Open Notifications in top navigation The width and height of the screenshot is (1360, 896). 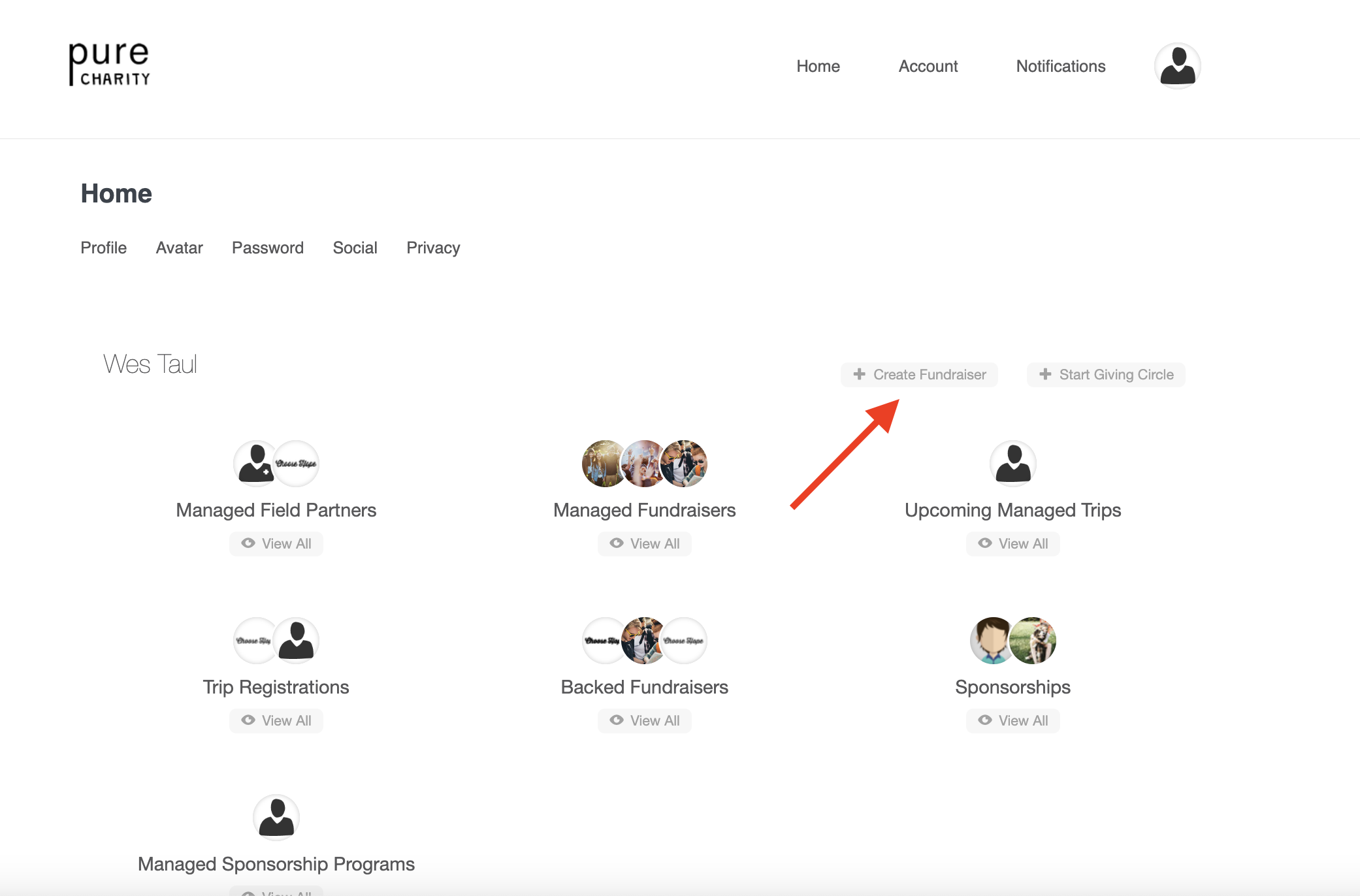click(1060, 66)
